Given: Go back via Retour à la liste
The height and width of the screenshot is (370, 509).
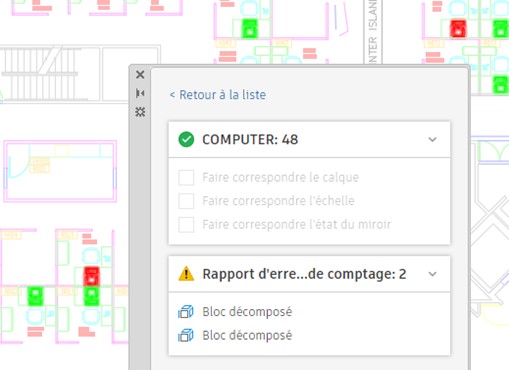Looking at the screenshot, I should (218, 95).
